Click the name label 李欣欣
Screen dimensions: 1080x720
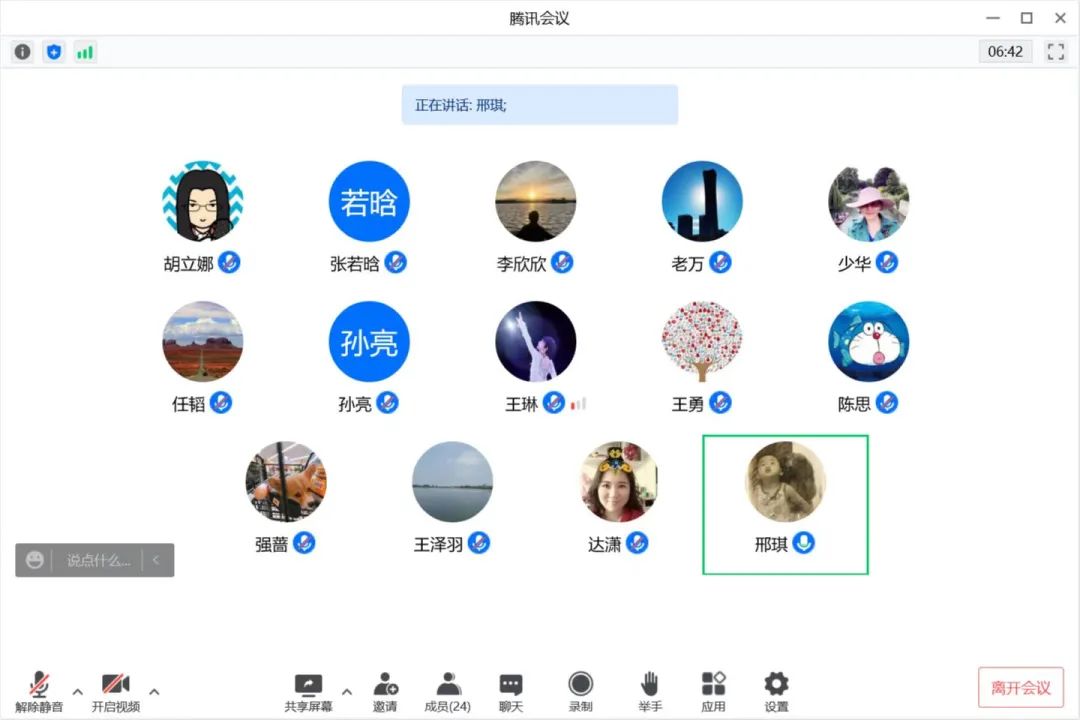pyautogui.click(x=521, y=264)
